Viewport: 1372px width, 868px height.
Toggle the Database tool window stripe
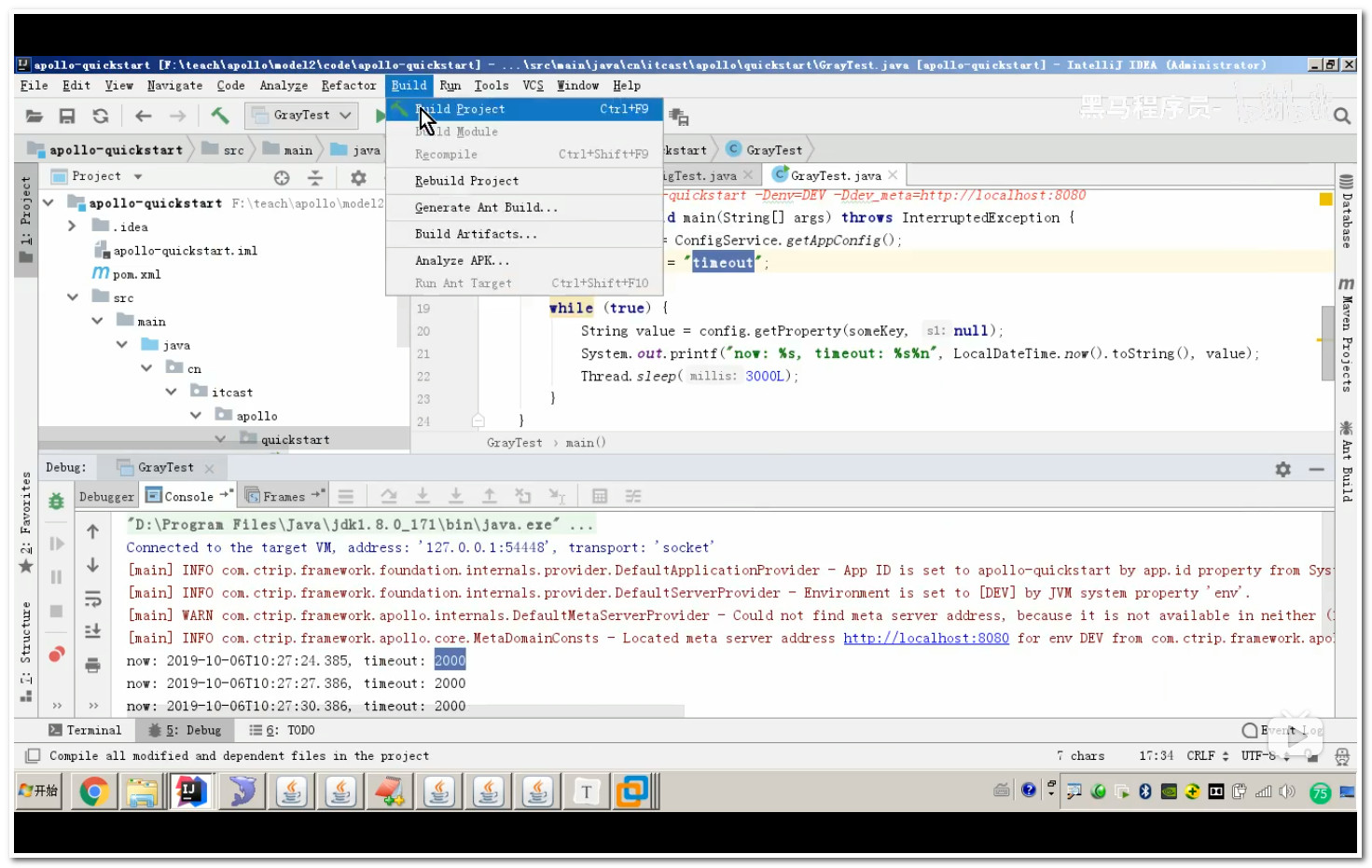pos(1346,211)
